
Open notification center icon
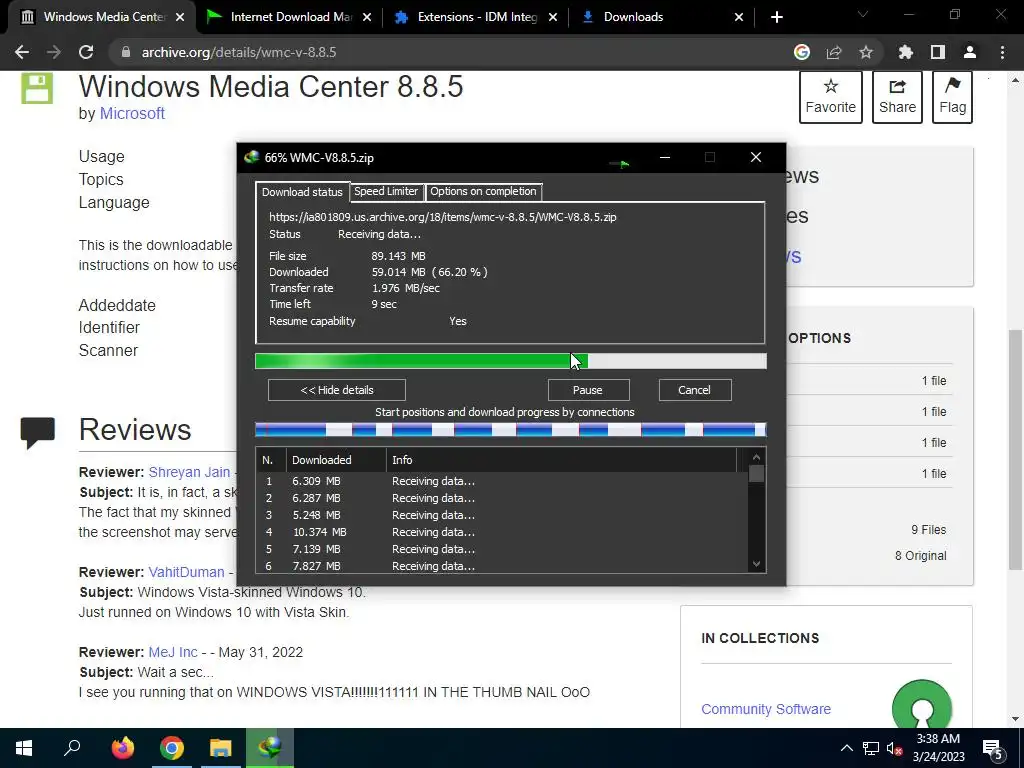pos(993,749)
